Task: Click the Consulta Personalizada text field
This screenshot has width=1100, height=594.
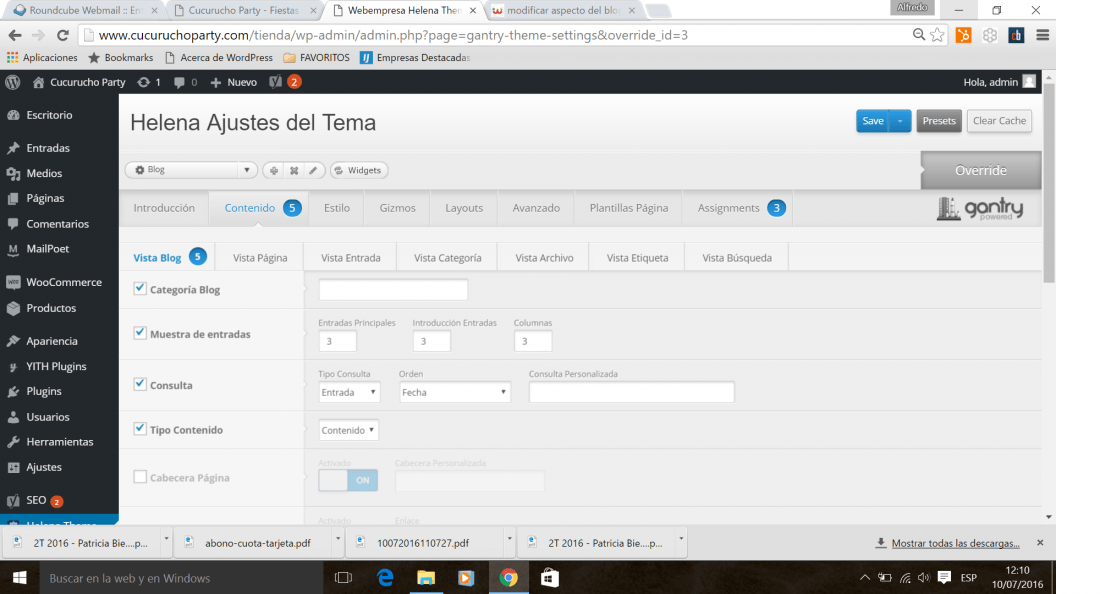Action: (631, 392)
